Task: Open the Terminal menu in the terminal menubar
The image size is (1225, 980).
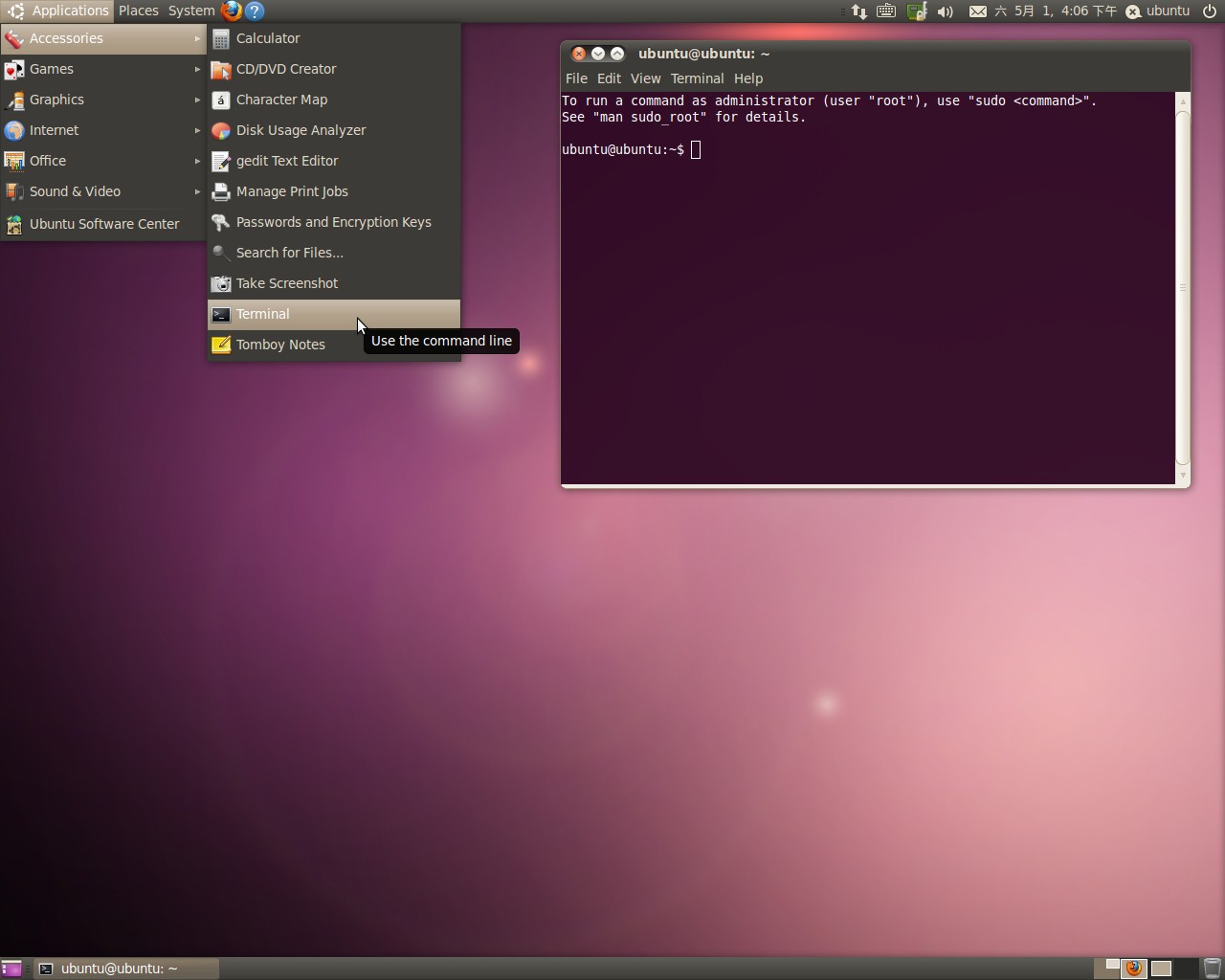Action: (x=697, y=78)
